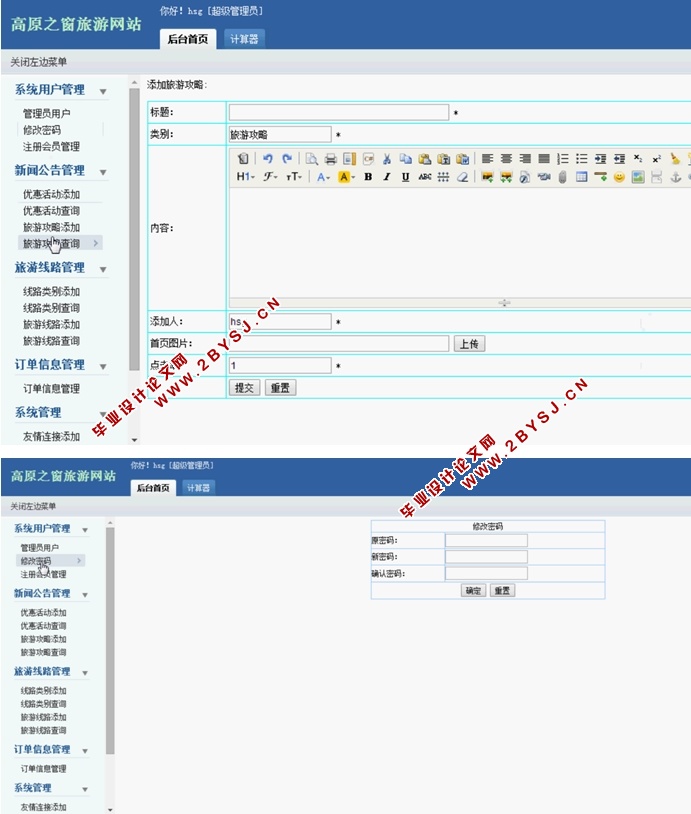Image resolution: width=691 pixels, height=814 pixels.
Task: Open the Insert Template icon
Action: pos(349,158)
